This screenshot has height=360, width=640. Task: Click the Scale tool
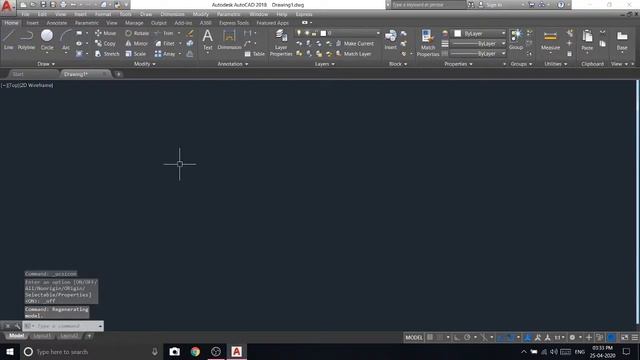[x=136, y=53]
